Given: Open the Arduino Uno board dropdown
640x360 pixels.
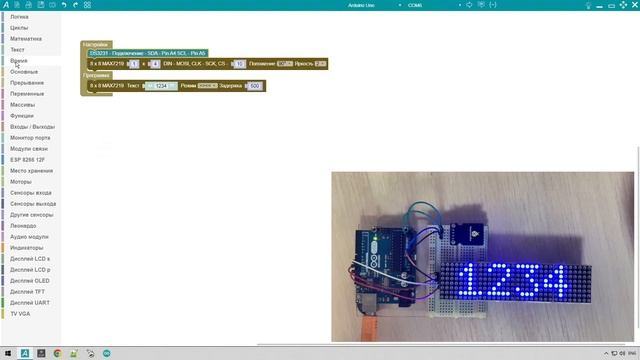Looking at the screenshot, I should tap(373, 5).
